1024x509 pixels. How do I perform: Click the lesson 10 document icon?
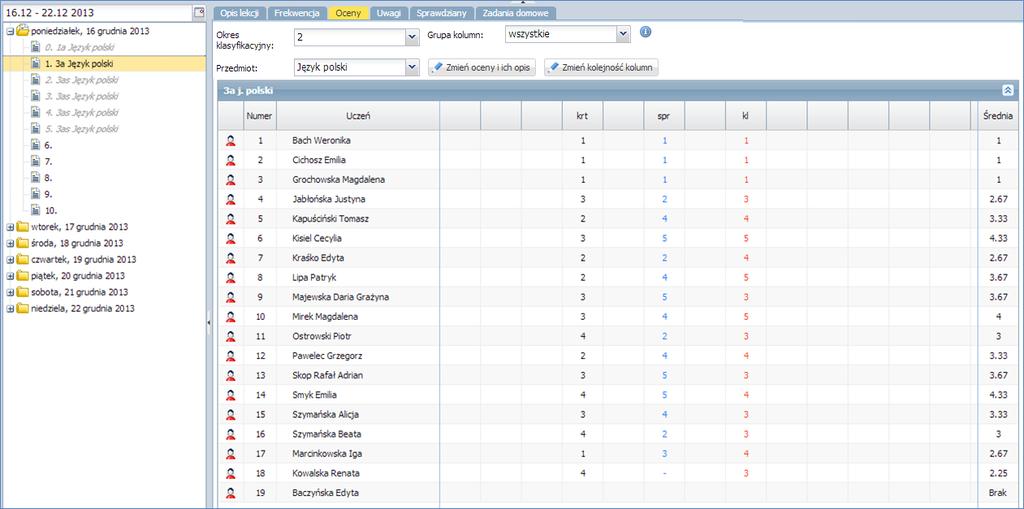coord(37,210)
